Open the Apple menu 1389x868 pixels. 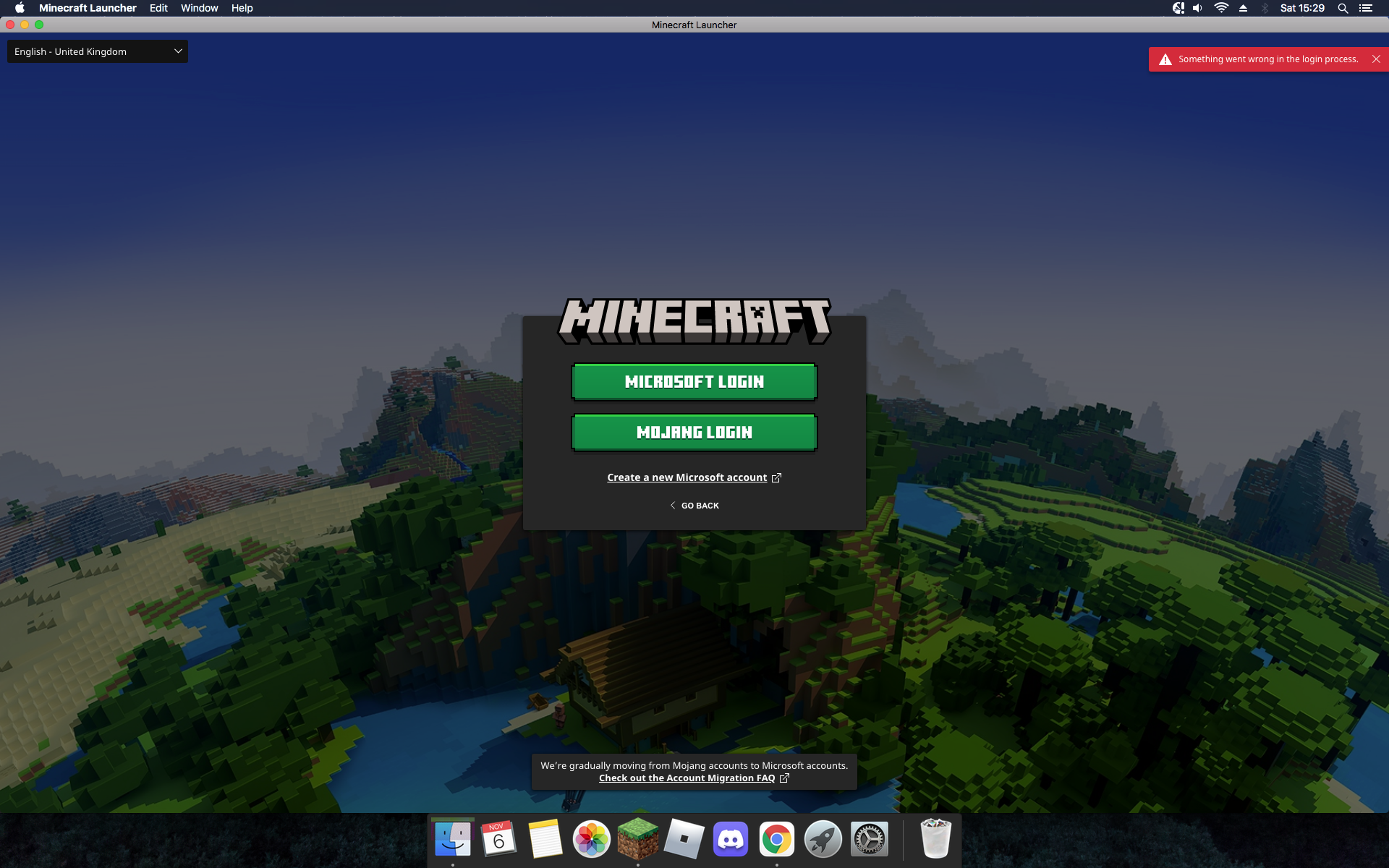click(20, 8)
